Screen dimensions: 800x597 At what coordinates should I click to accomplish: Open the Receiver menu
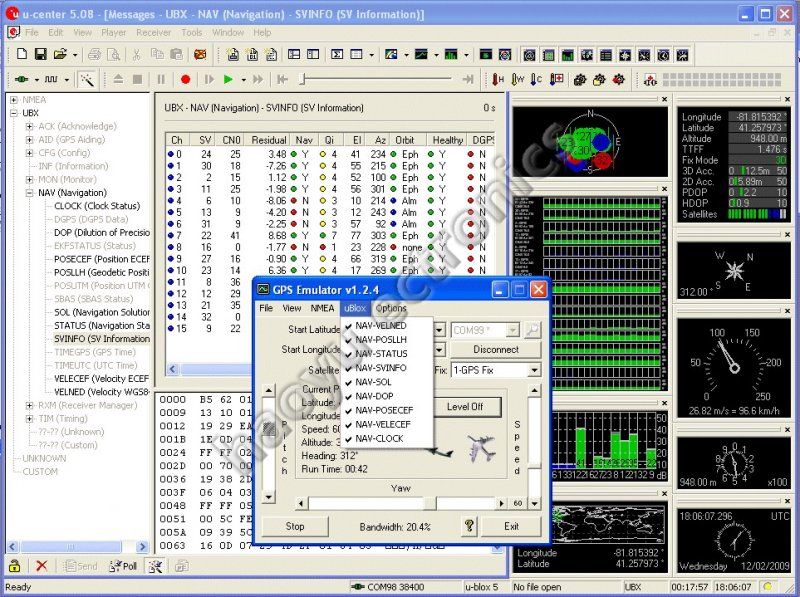(x=154, y=33)
